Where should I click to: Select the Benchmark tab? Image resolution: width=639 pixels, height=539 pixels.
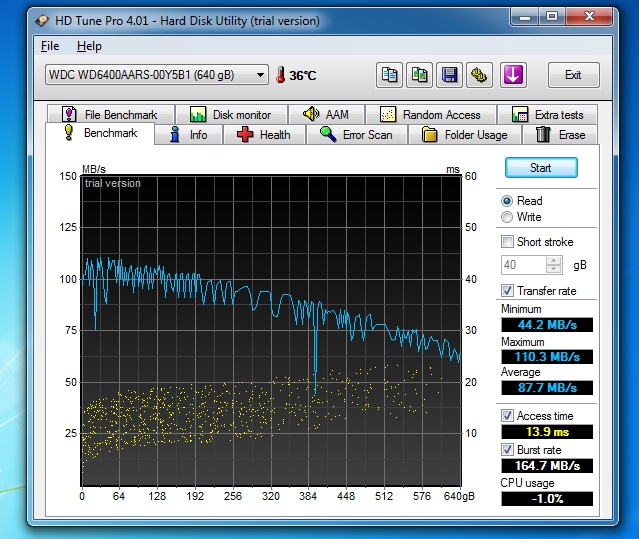[100, 133]
